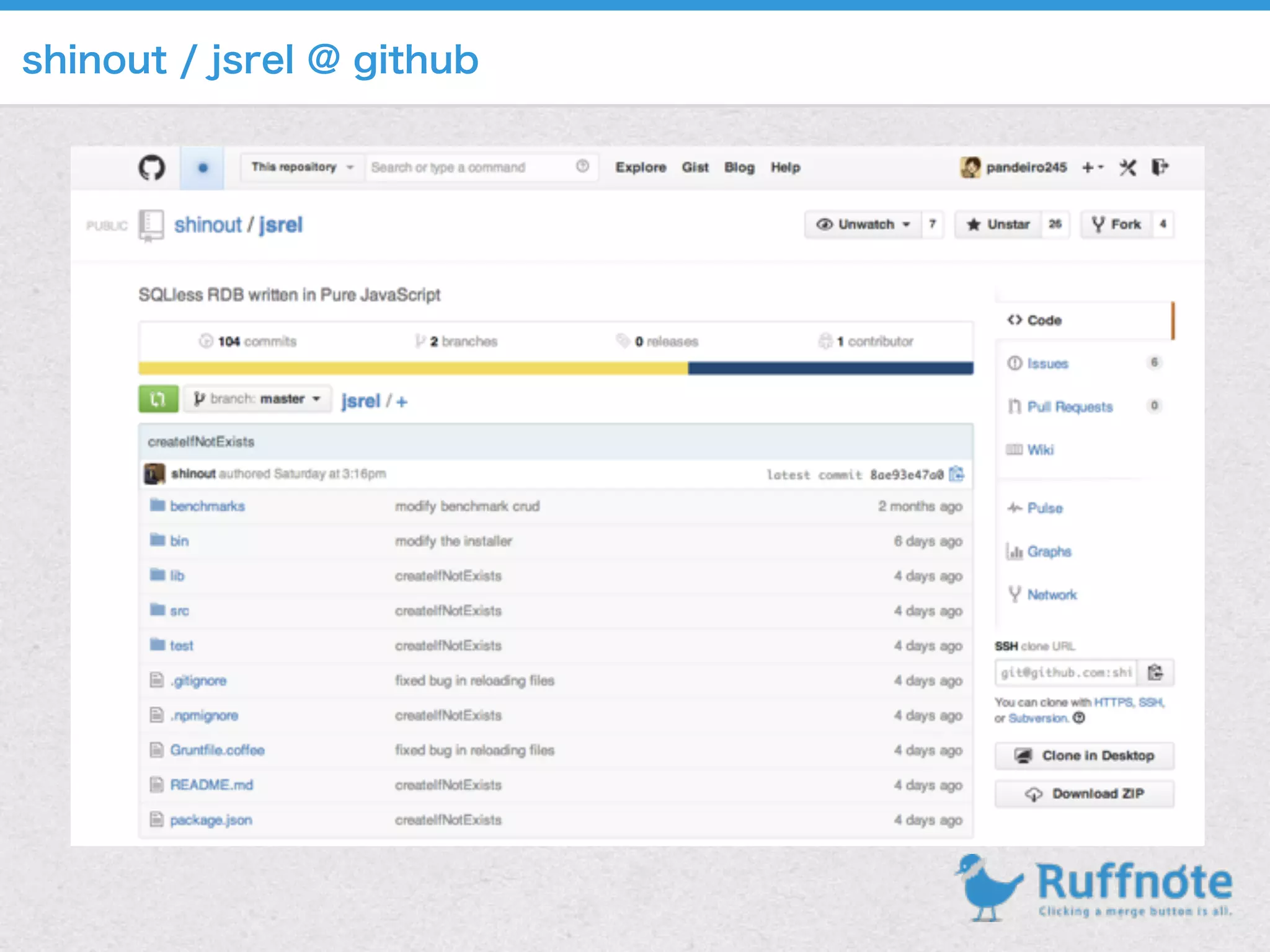Open the 2 branches link
The height and width of the screenshot is (952, 1270).
[x=456, y=342]
